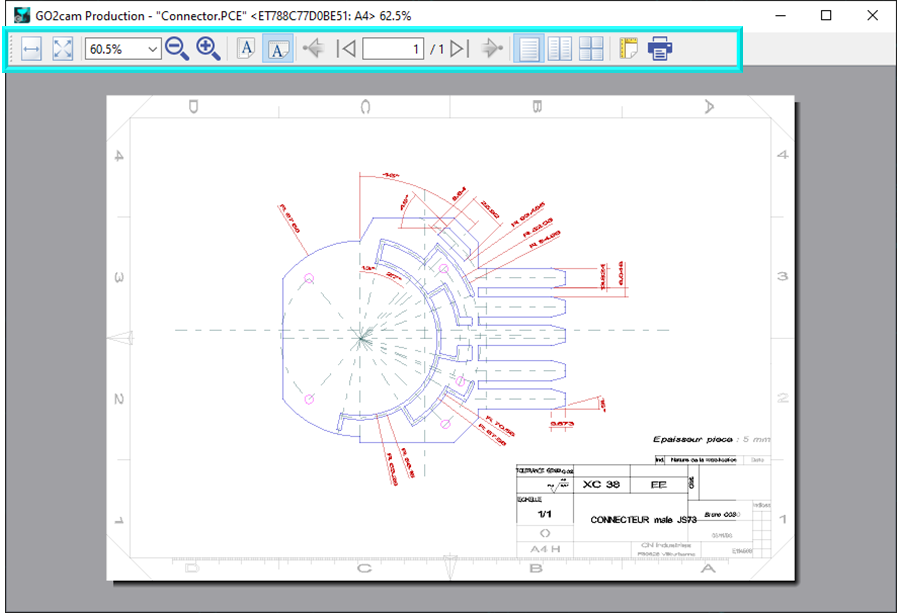Viewport: 897px width, 613px height.
Task: Toggle landscape page orientation
Action: point(278,49)
